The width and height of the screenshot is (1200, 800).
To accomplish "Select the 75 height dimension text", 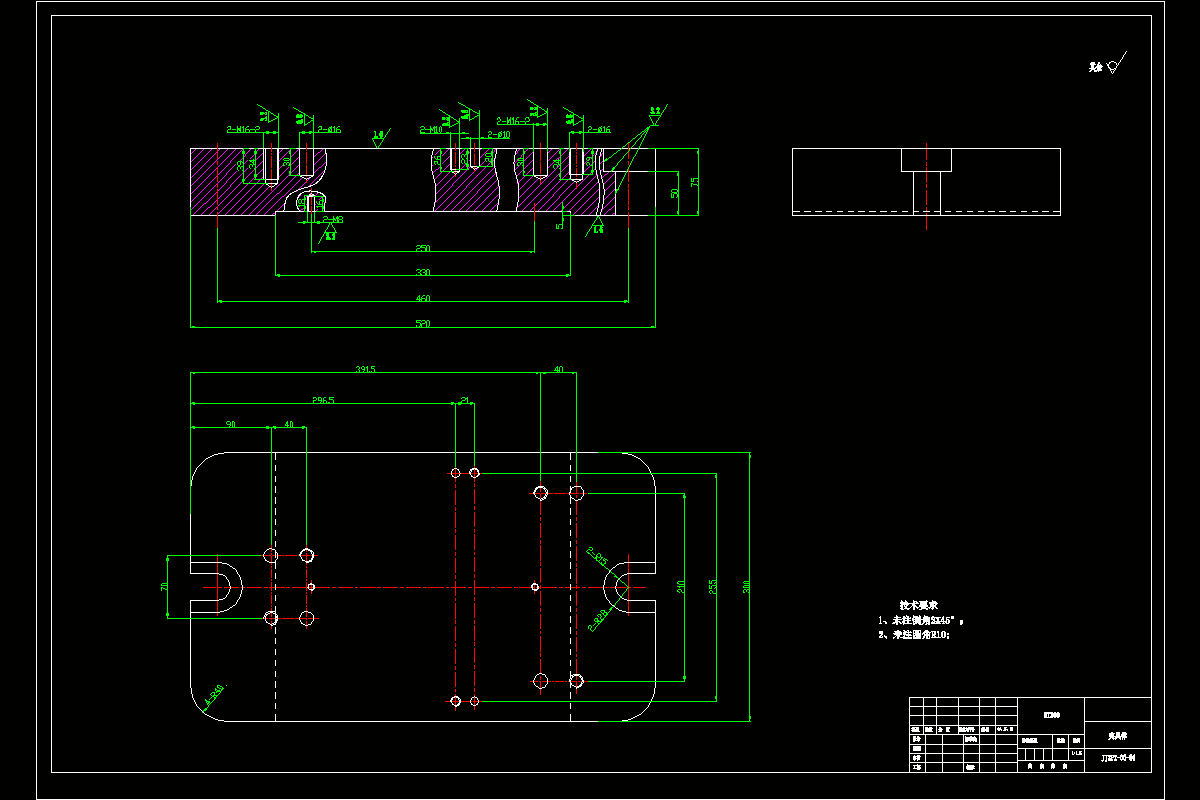I will [694, 182].
